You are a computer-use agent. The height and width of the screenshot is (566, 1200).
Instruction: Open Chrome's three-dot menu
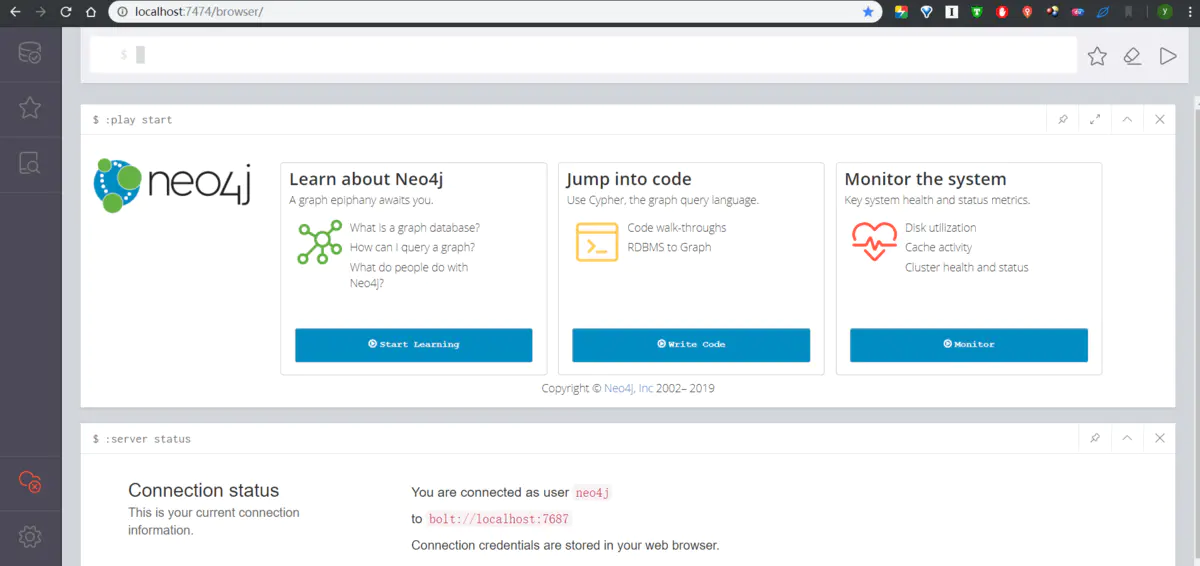coord(1189,12)
